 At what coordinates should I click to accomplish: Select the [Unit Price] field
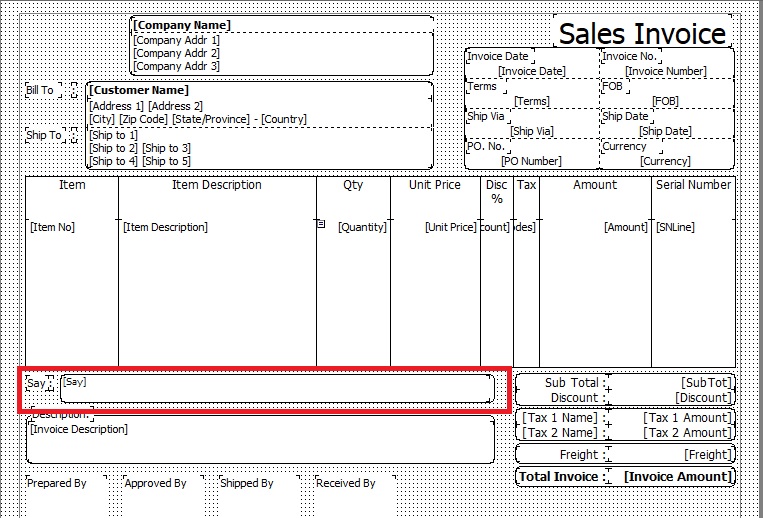point(450,227)
